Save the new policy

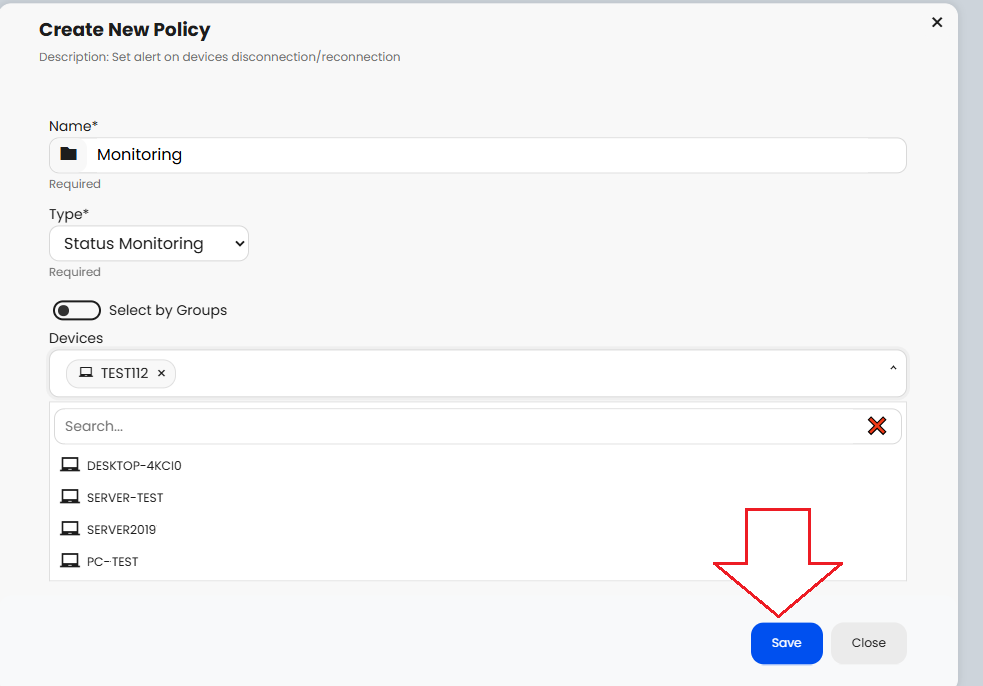pos(786,643)
